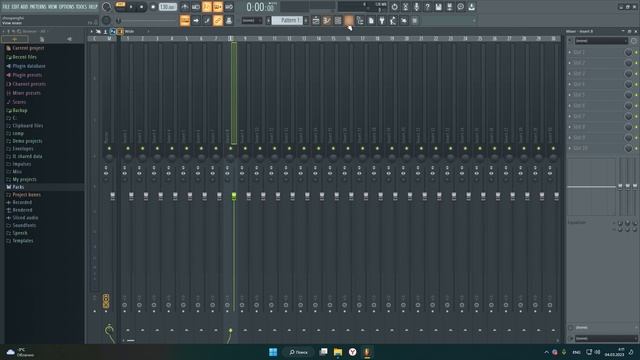Click the record button
This screenshot has height=360, width=640.
153,7
